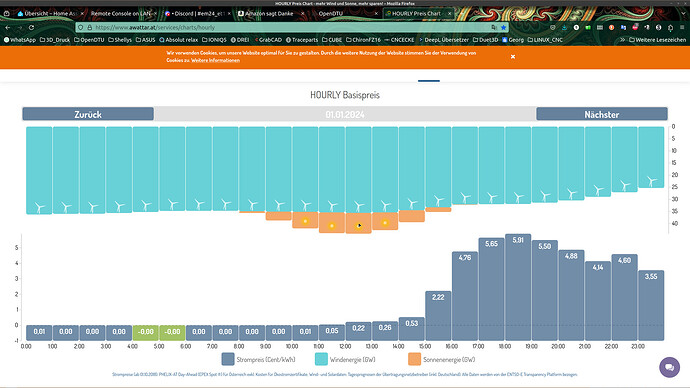
Task: Bookmark star icon in address bar
Action: [x=503, y=27]
